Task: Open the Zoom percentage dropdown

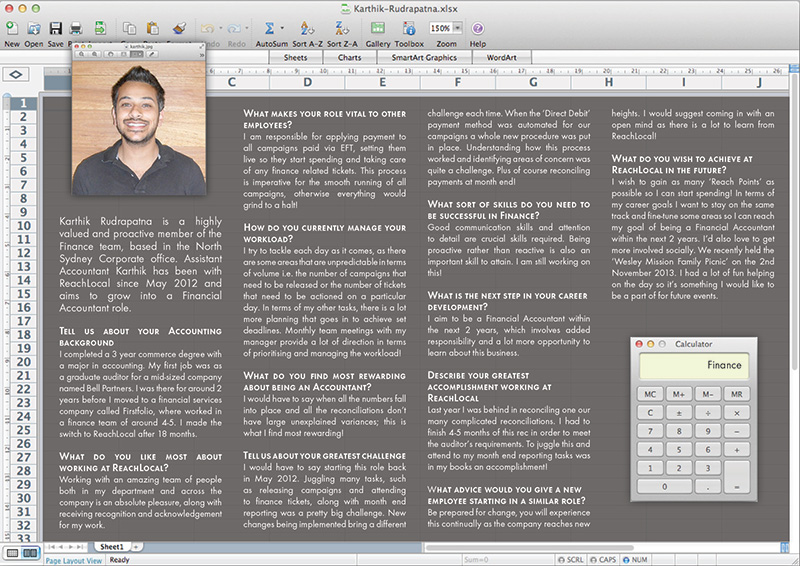Action: pos(456,29)
